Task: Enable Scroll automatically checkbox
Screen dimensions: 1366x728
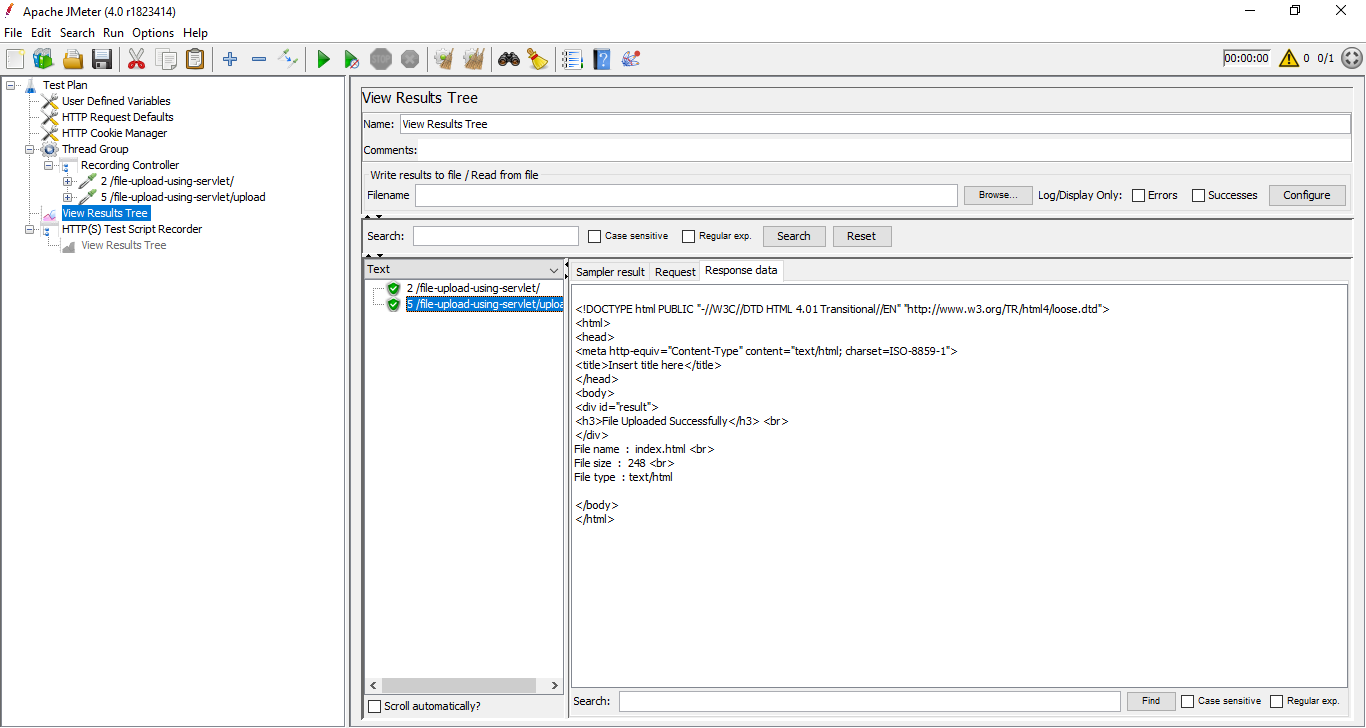Action: [375, 706]
